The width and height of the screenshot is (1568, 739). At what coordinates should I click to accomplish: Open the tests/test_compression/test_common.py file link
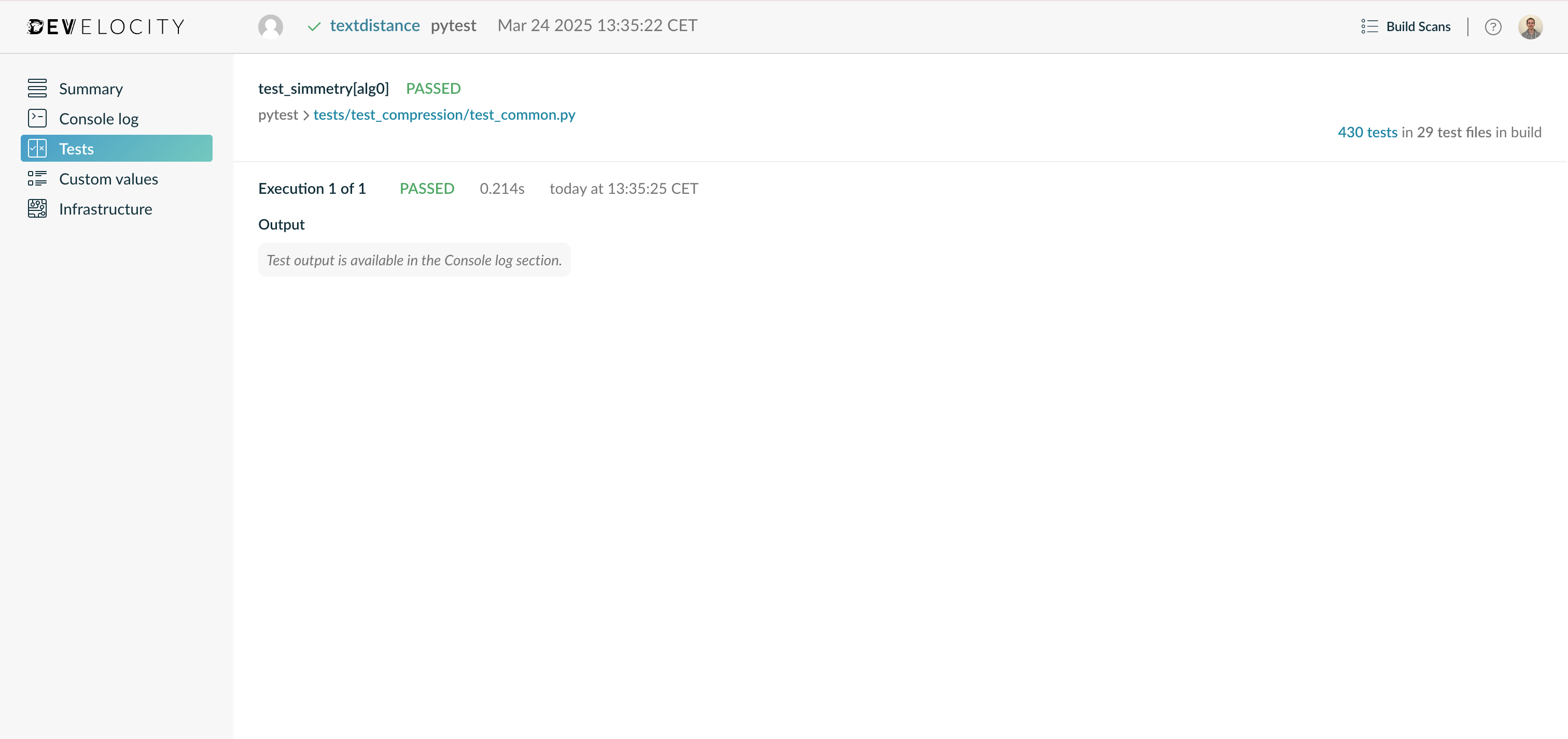(444, 115)
